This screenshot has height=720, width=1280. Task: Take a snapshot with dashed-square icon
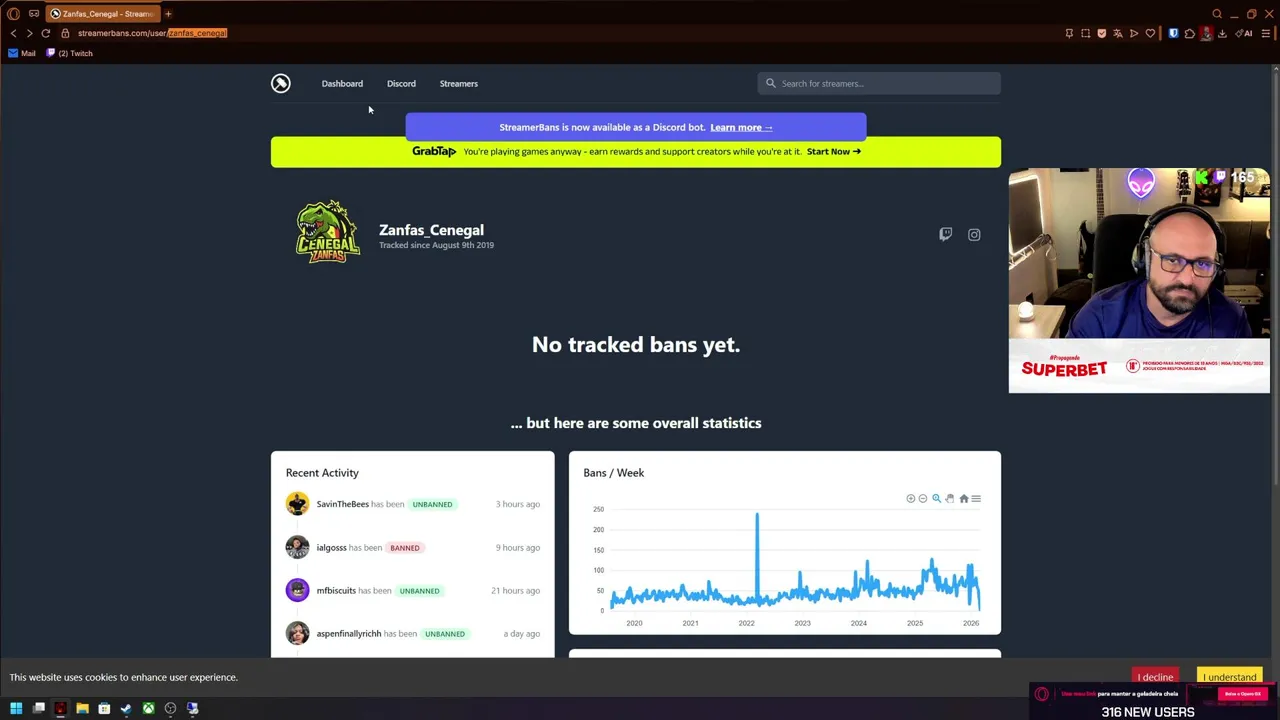[x=1086, y=33]
